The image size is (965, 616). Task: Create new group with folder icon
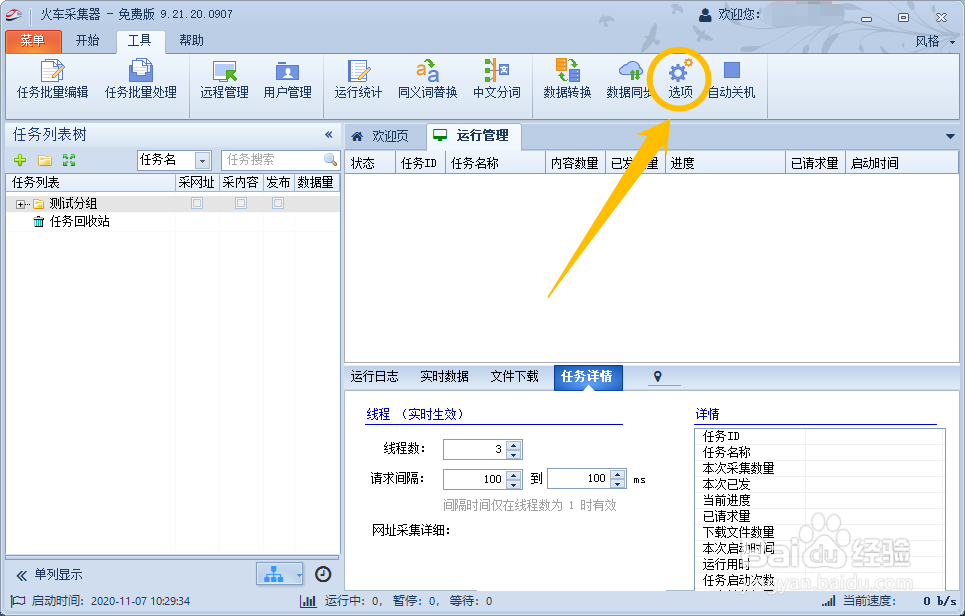(x=45, y=161)
